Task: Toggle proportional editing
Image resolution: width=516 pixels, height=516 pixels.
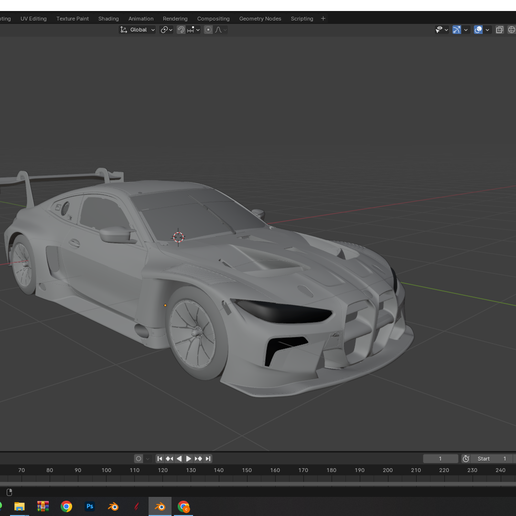Action: tap(208, 30)
